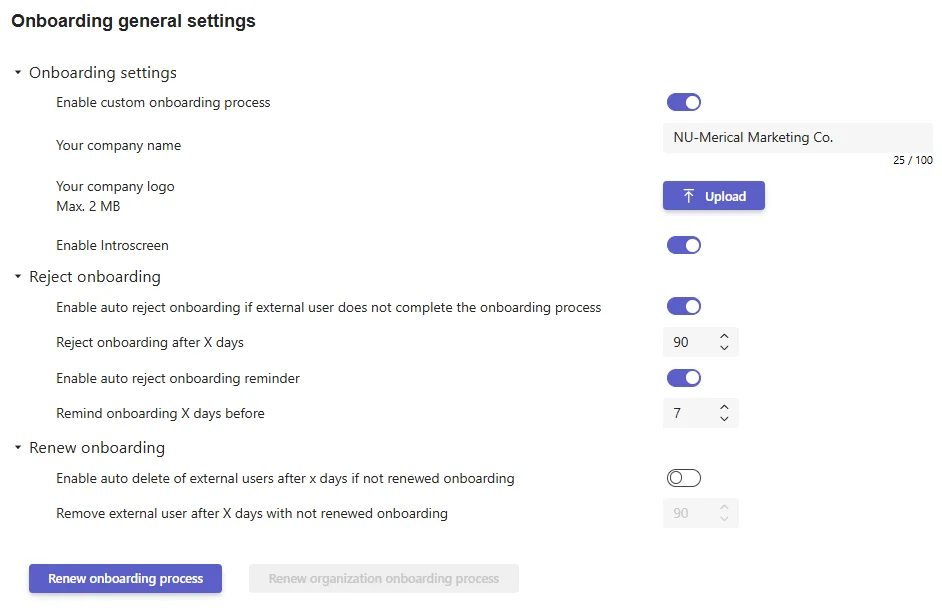
Task: Collapse the Renew onboarding section
Action: (x=18, y=448)
